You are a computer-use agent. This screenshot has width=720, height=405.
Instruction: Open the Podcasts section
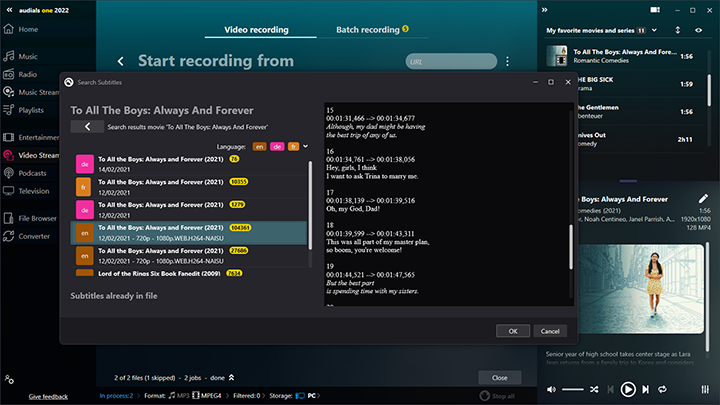[x=25, y=173]
